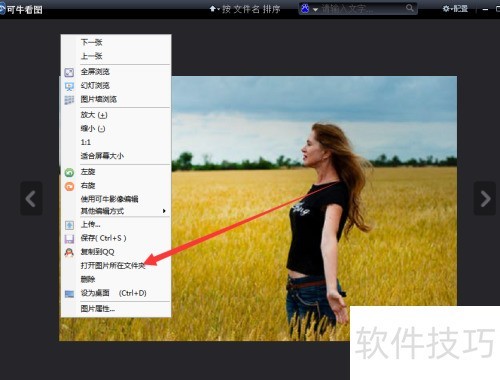500x380 pixels.
Task: Choose 设为桌面 (Ctrl+D) entry
Action: point(116,293)
